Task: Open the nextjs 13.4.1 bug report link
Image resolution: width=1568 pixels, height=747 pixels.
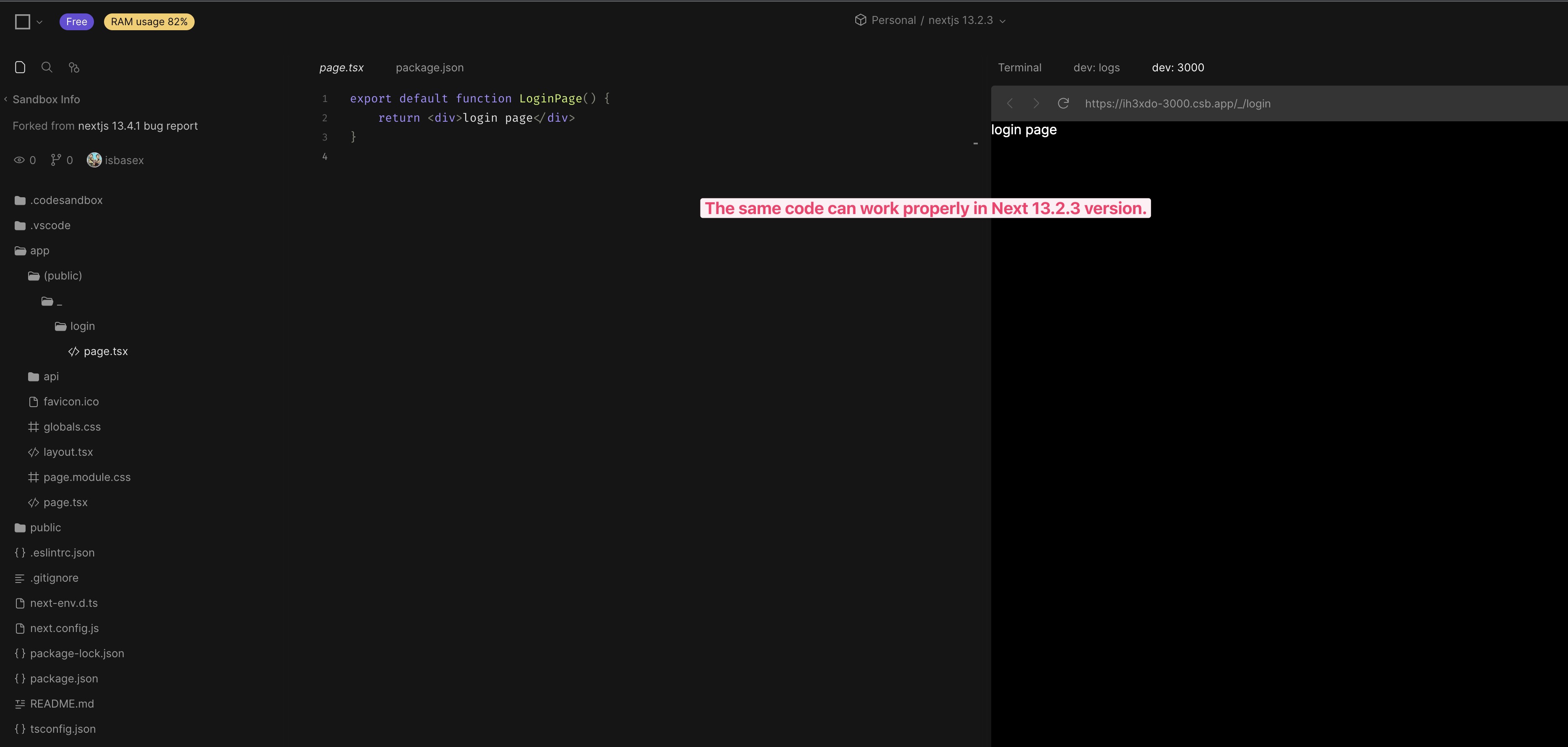Action: [x=138, y=125]
